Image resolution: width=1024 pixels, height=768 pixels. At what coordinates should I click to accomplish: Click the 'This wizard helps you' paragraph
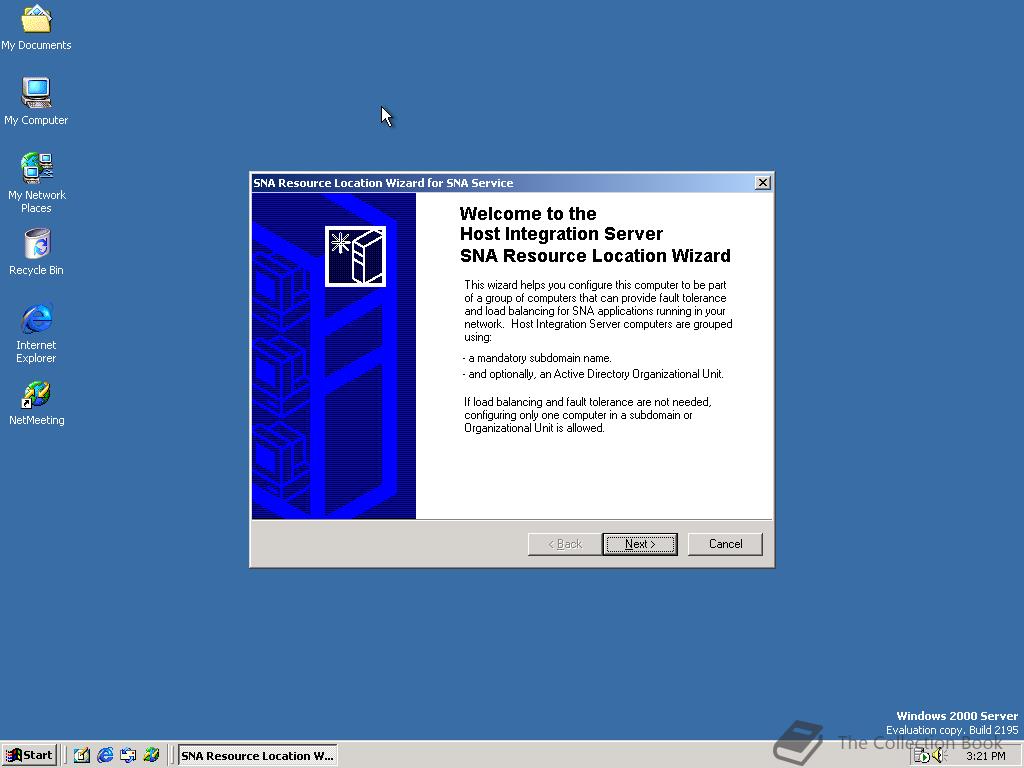coord(598,311)
